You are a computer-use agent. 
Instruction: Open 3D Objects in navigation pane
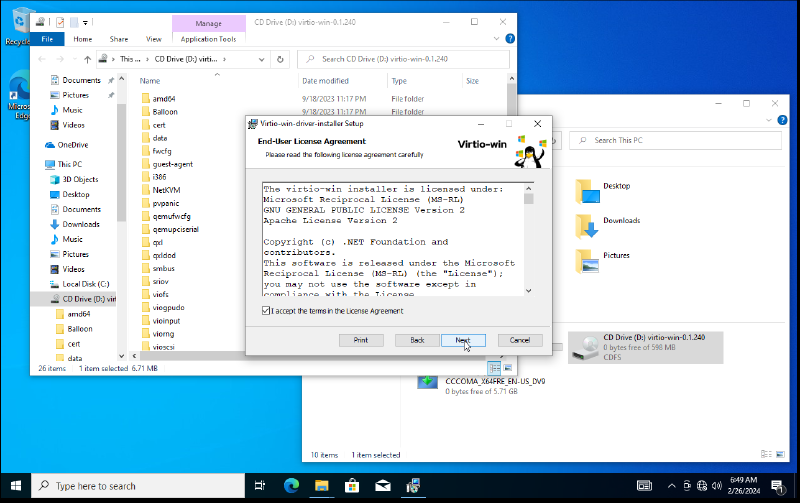point(80,180)
